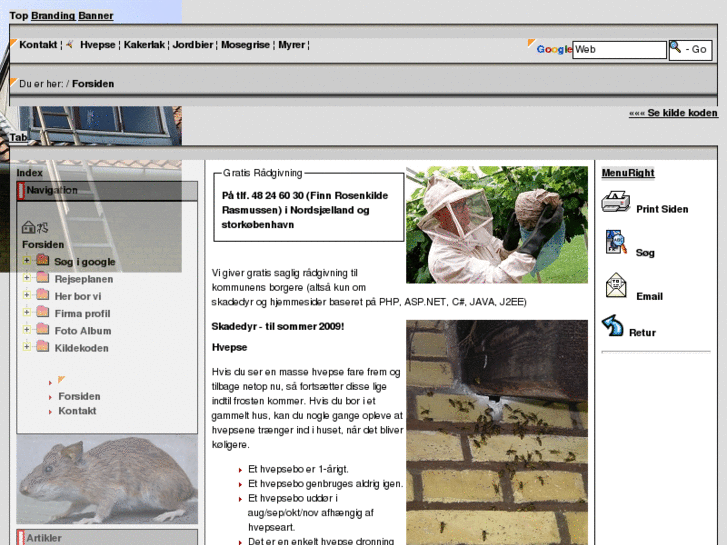
Task: Click the house icon above Forsiden
Action: (x=29, y=227)
